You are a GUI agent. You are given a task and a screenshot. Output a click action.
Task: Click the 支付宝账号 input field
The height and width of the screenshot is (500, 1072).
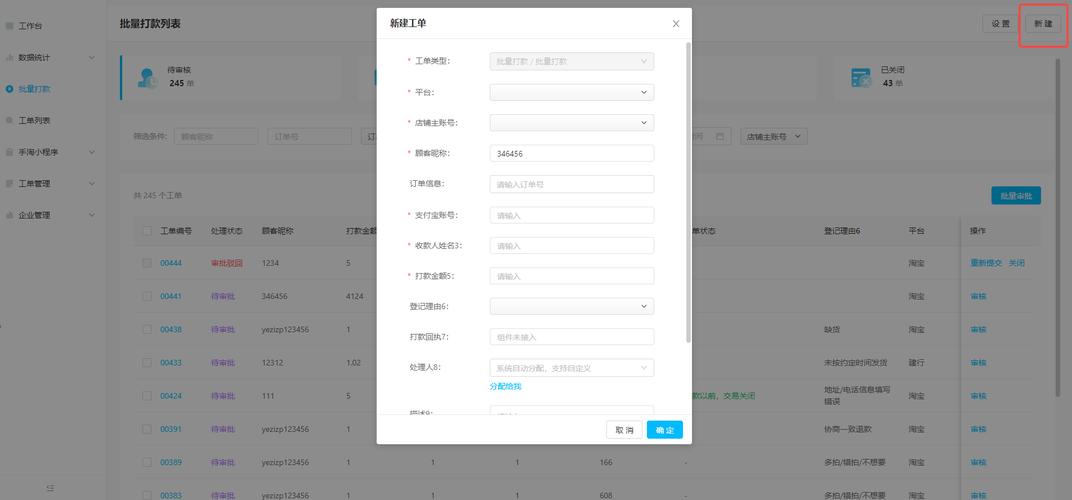tap(571, 215)
